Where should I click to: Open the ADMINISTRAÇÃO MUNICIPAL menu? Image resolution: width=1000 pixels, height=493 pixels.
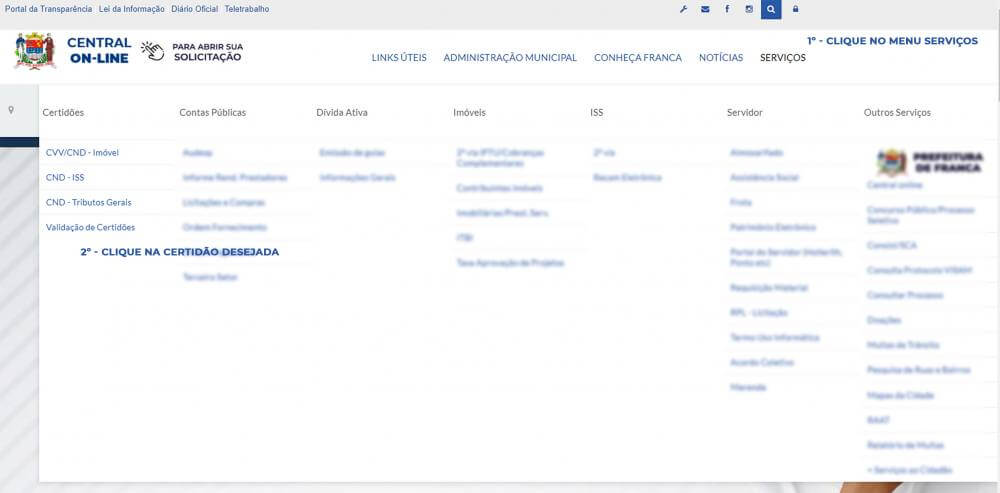(x=510, y=57)
